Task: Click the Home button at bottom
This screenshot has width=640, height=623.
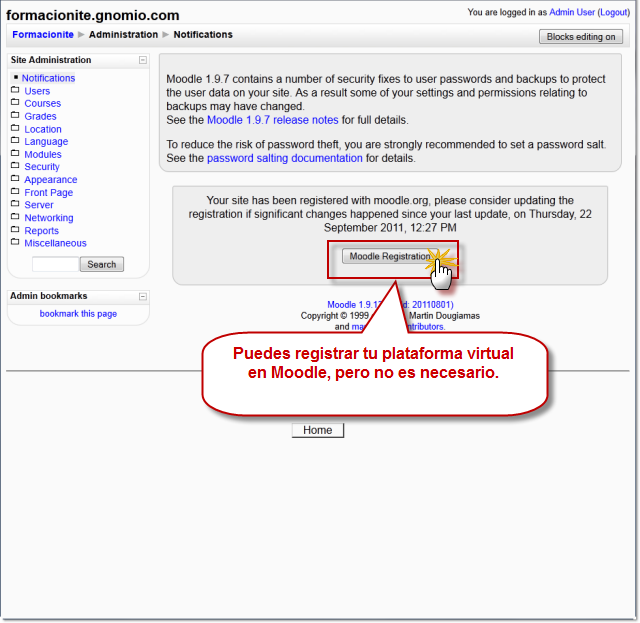Action: [x=318, y=430]
